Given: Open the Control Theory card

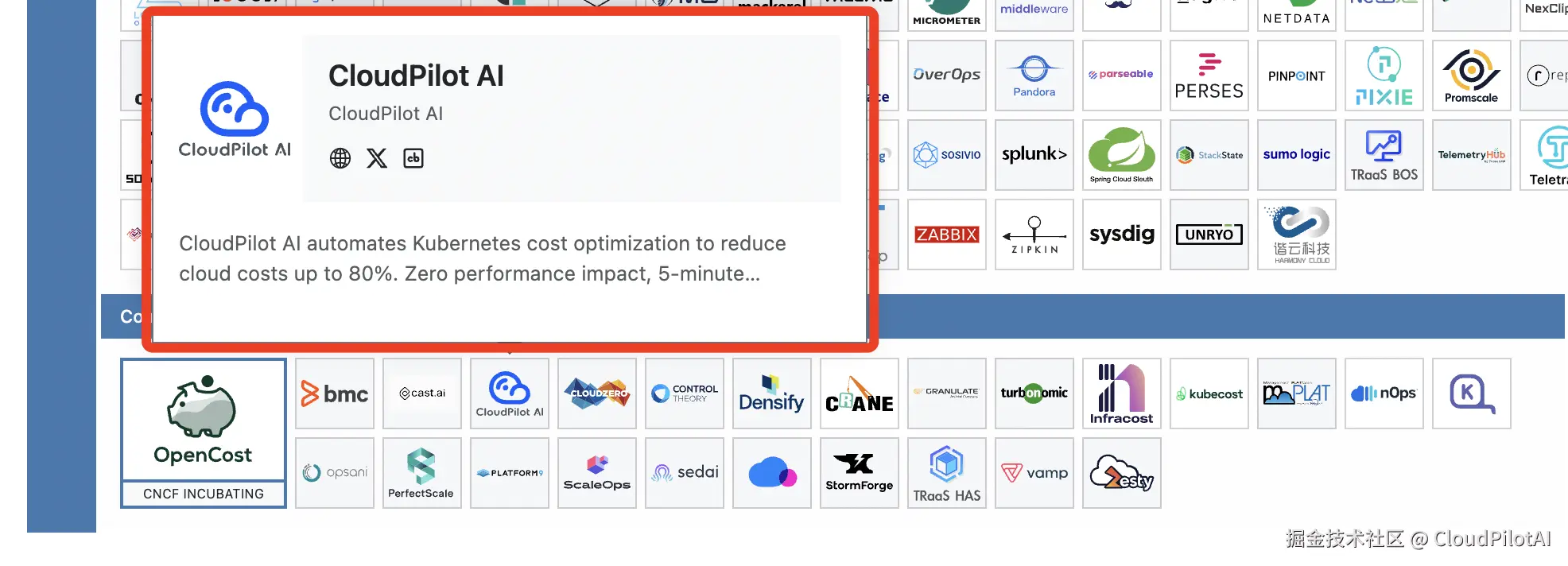Looking at the screenshot, I should pos(685,393).
